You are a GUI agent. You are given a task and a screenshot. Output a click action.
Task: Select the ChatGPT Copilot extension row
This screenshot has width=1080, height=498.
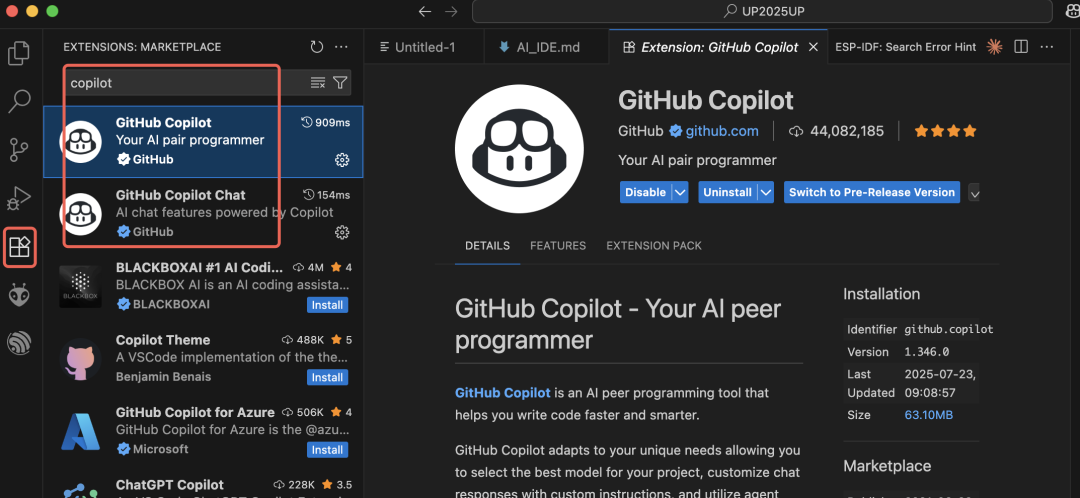(x=203, y=483)
